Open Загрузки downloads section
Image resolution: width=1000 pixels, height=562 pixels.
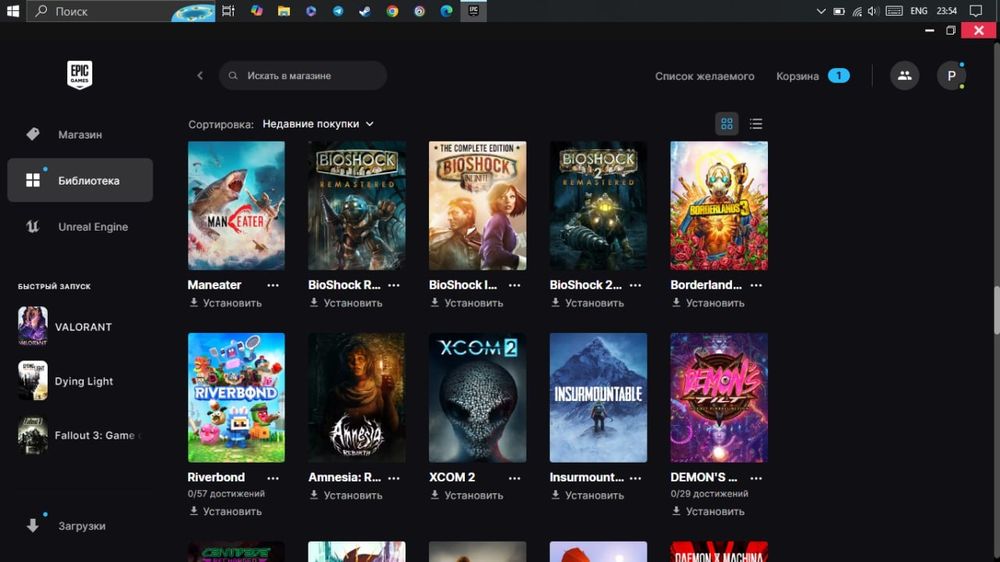coord(80,526)
